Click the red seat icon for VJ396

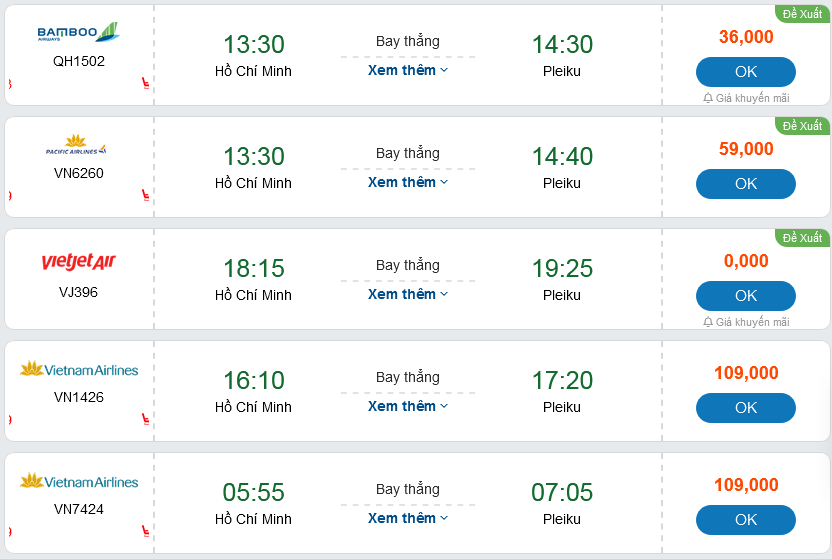pyautogui.click(x=145, y=307)
